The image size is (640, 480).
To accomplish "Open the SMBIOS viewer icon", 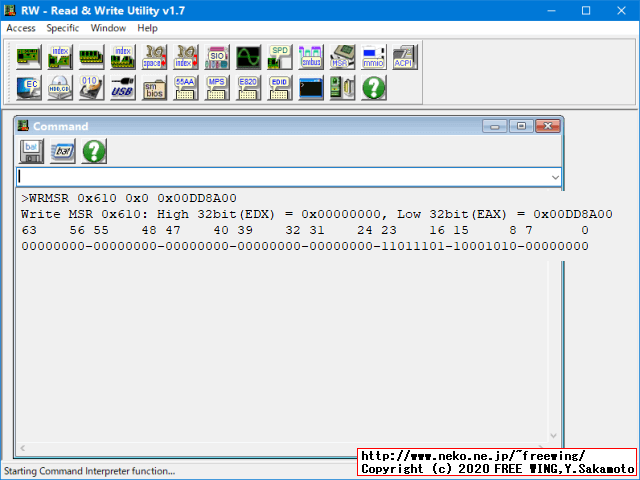I will [x=154, y=88].
